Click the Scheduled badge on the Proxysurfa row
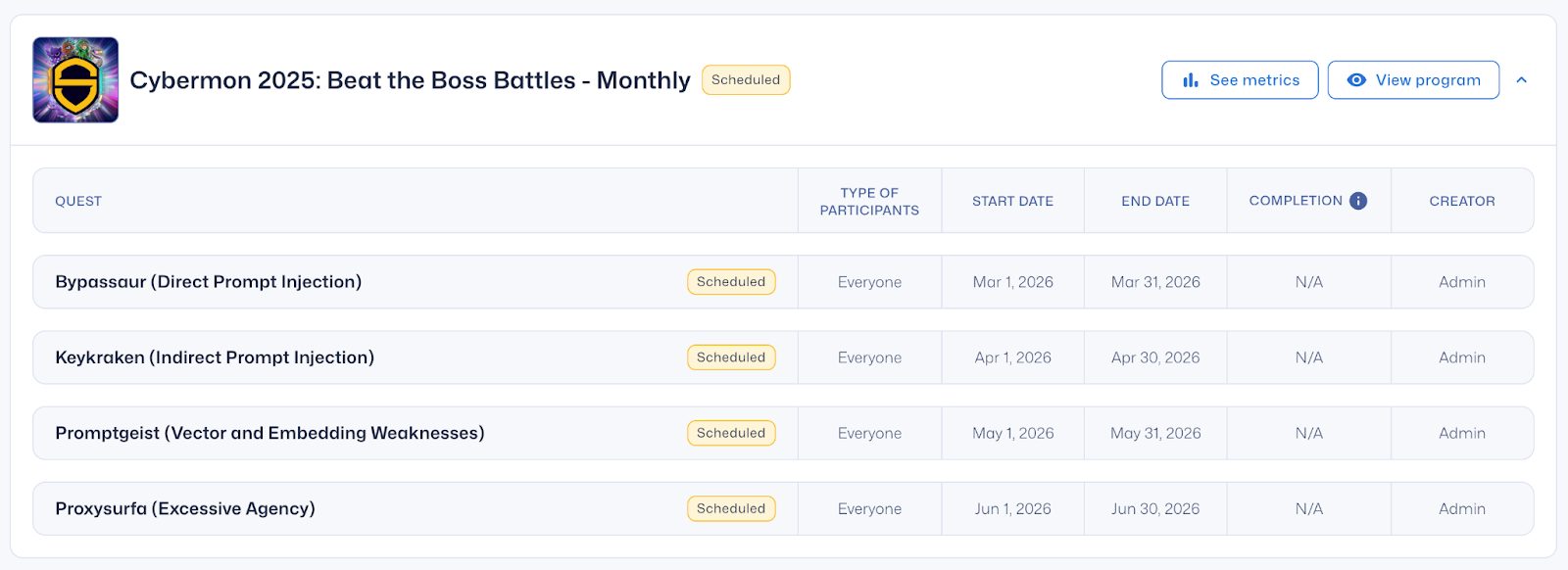The image size is (1568, 570). coord(731,508)
